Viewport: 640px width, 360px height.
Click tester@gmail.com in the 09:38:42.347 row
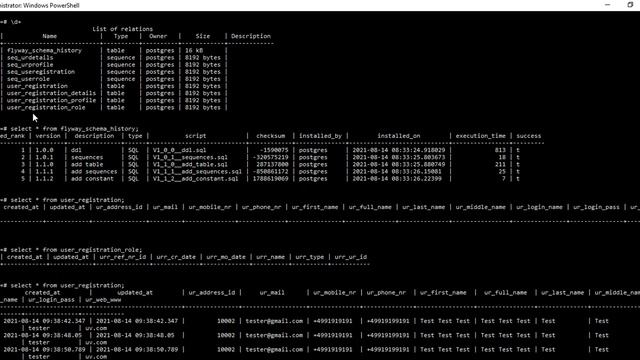tap(274, 321)
